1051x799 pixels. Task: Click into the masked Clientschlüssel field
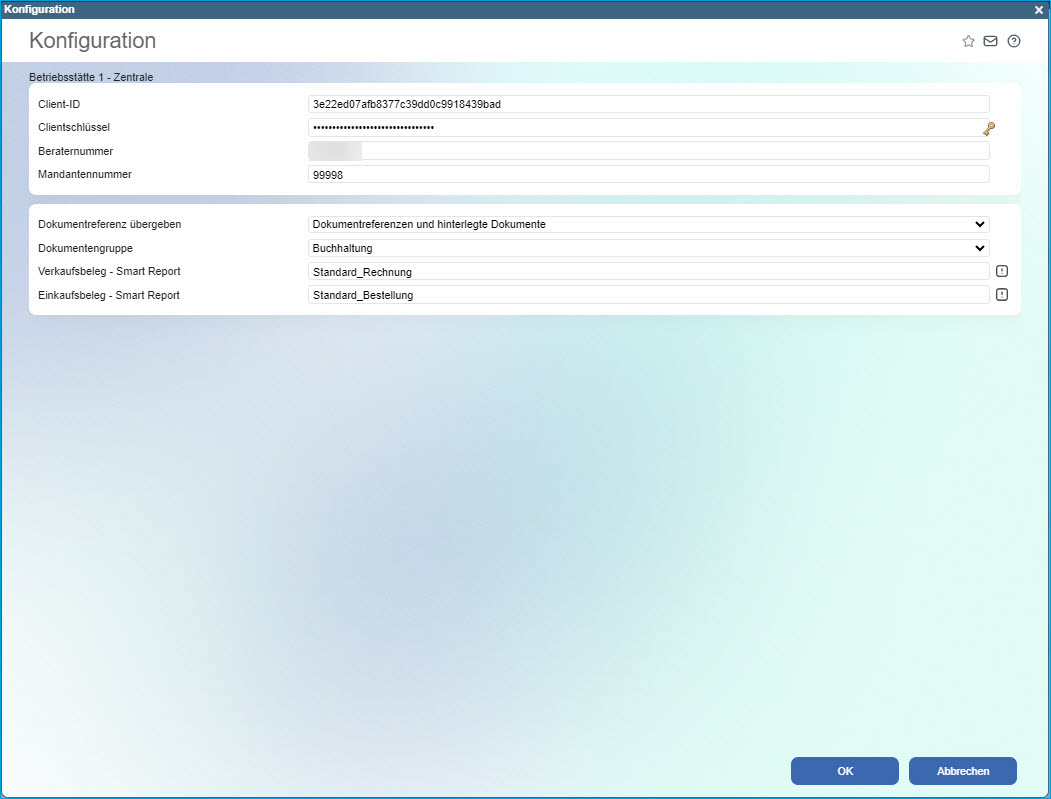640,128
